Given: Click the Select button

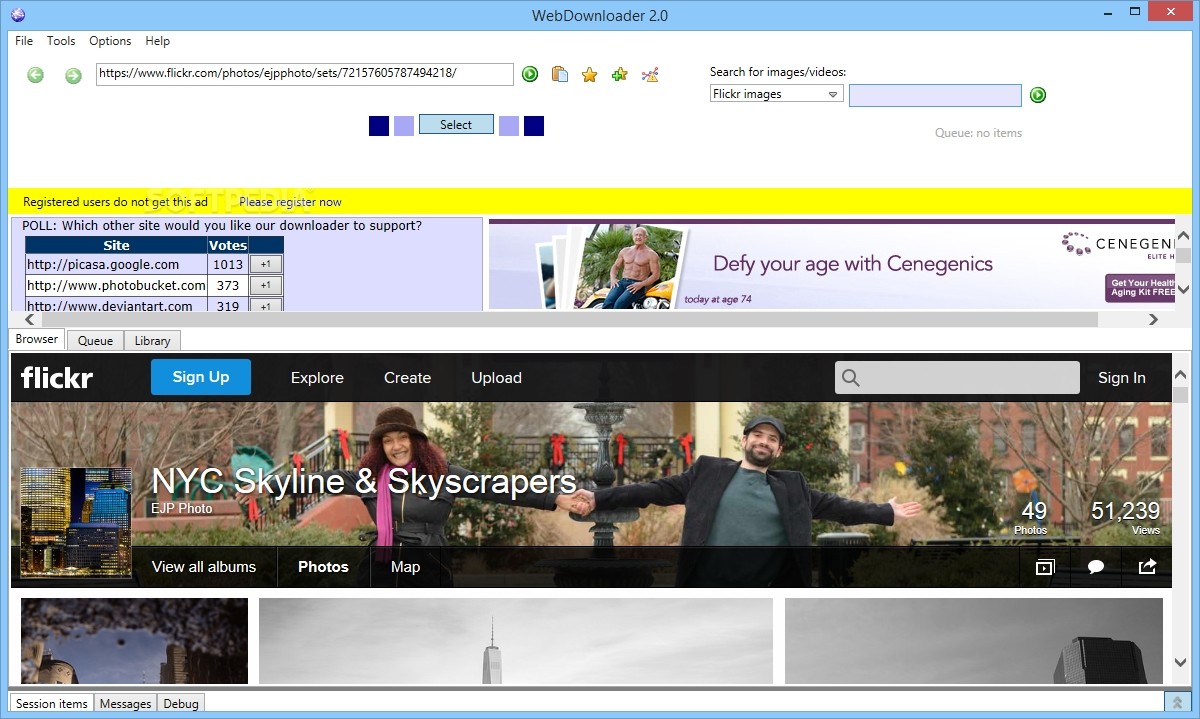Looking at the screenshot, I should 456,125.
